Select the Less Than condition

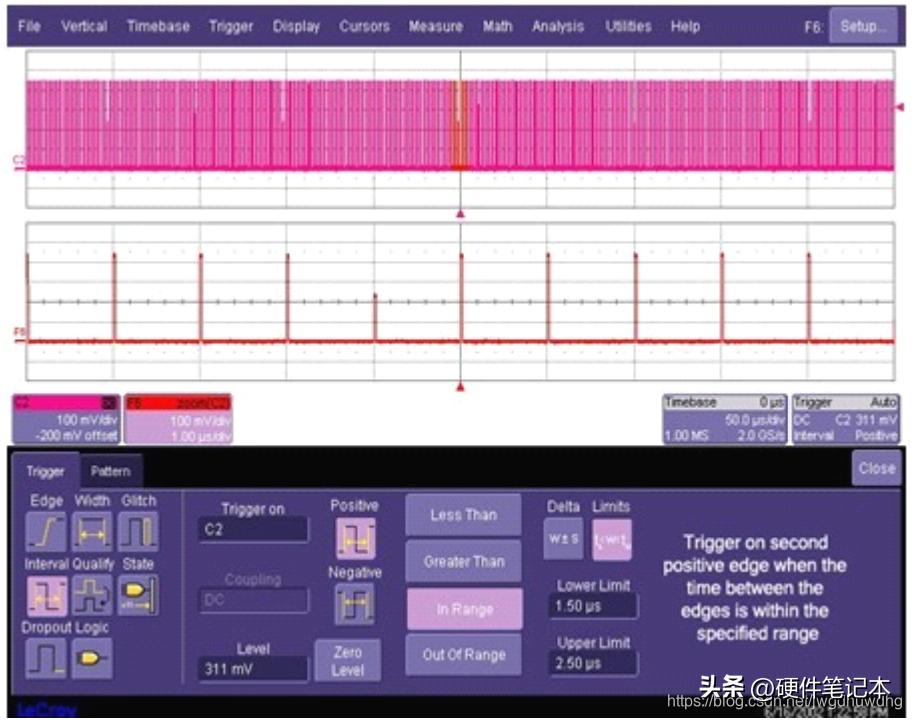[x=464, y=515]
